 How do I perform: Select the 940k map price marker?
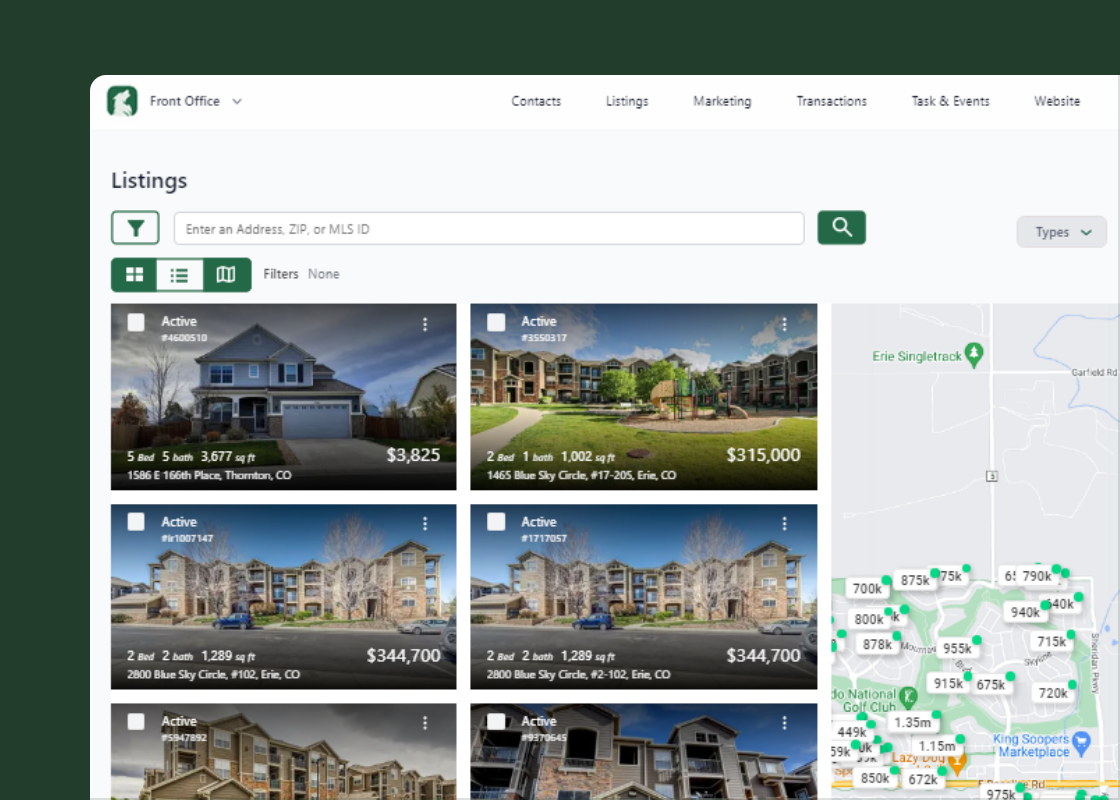(1025, 612)
